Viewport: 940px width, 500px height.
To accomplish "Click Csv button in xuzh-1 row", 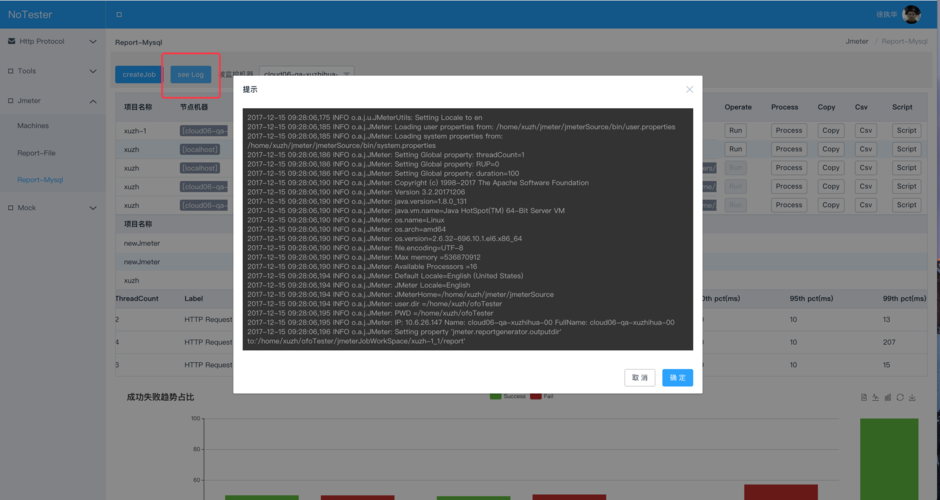I will 866,130.
